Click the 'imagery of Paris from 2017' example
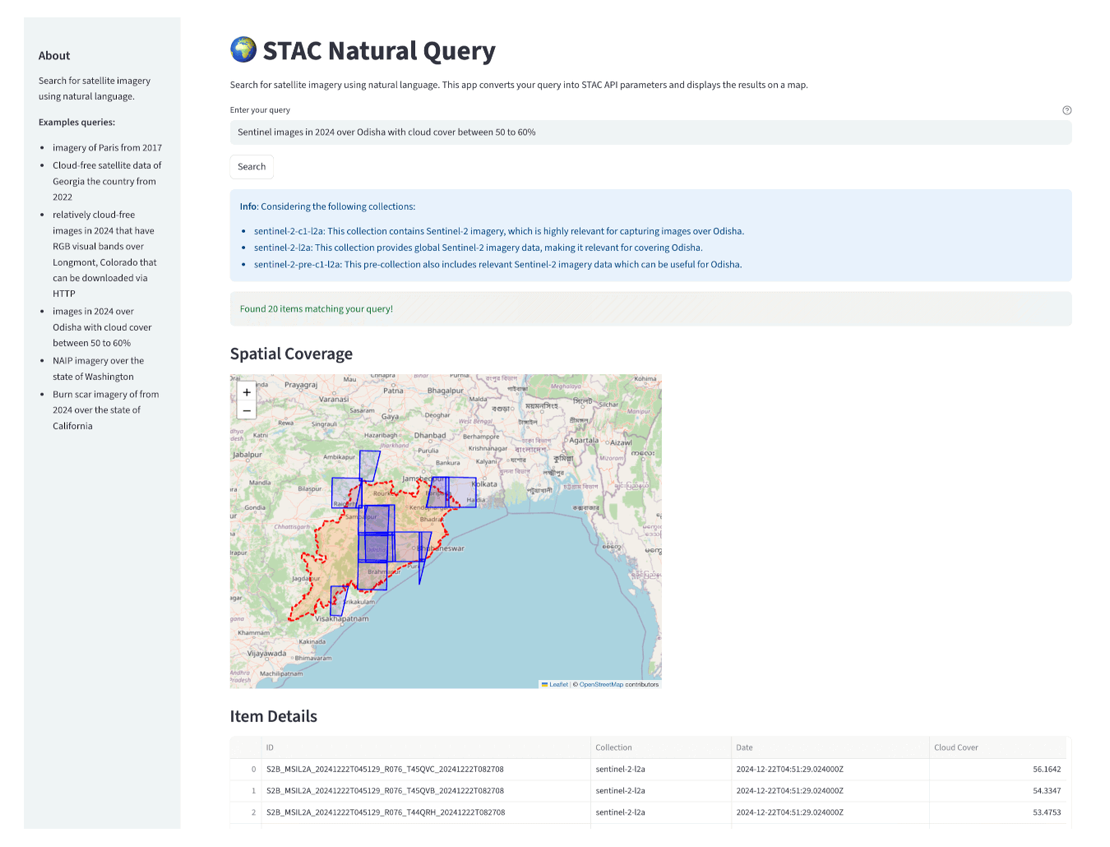The width and height of the screenshot is (1110, 847). click(x=107, y=148)
